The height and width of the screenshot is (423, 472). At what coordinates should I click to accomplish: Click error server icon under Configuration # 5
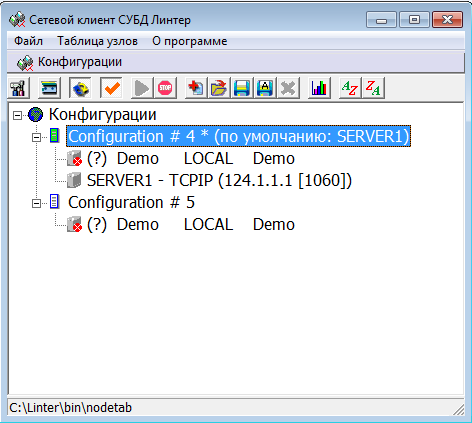74,224
